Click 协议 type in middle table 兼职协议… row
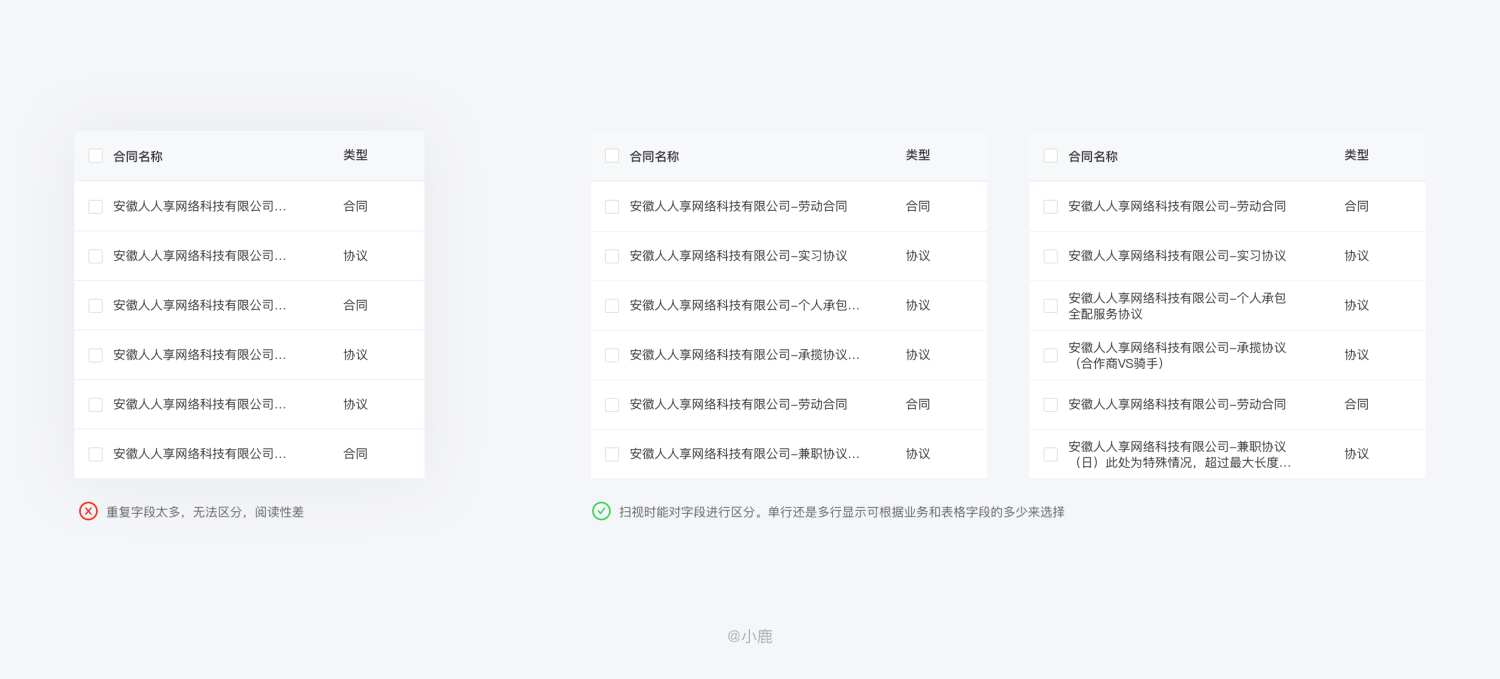Screen dimensions: 1500x679 [x=918, y=454]
